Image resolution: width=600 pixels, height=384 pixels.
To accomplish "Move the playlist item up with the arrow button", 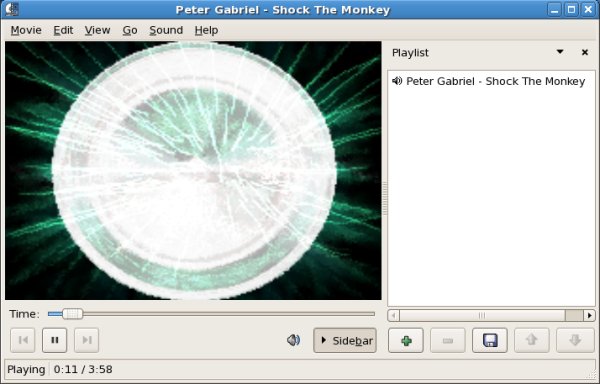I will click(532, 340).
